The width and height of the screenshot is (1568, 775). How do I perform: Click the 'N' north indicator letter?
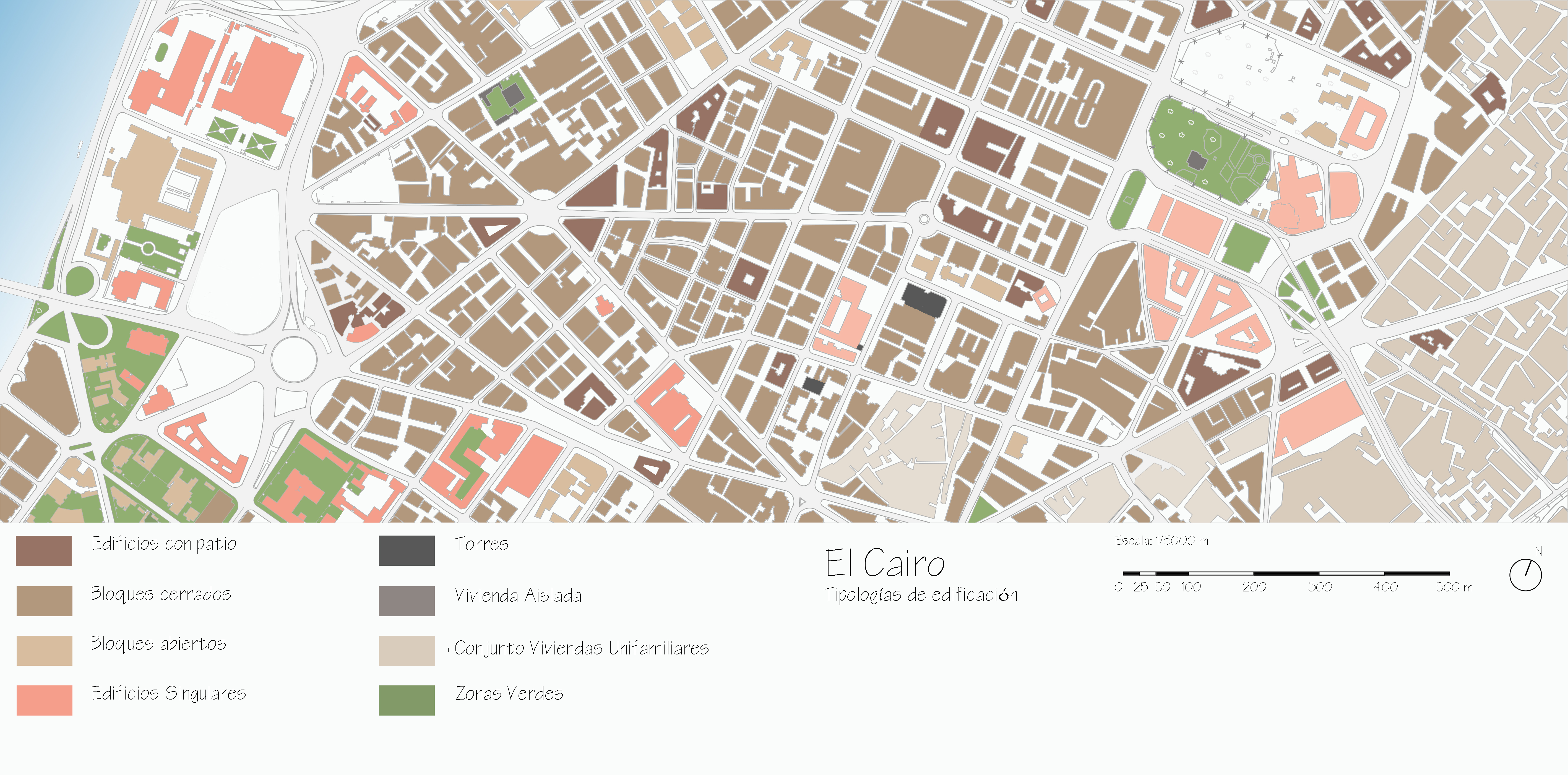point(1538,552)
